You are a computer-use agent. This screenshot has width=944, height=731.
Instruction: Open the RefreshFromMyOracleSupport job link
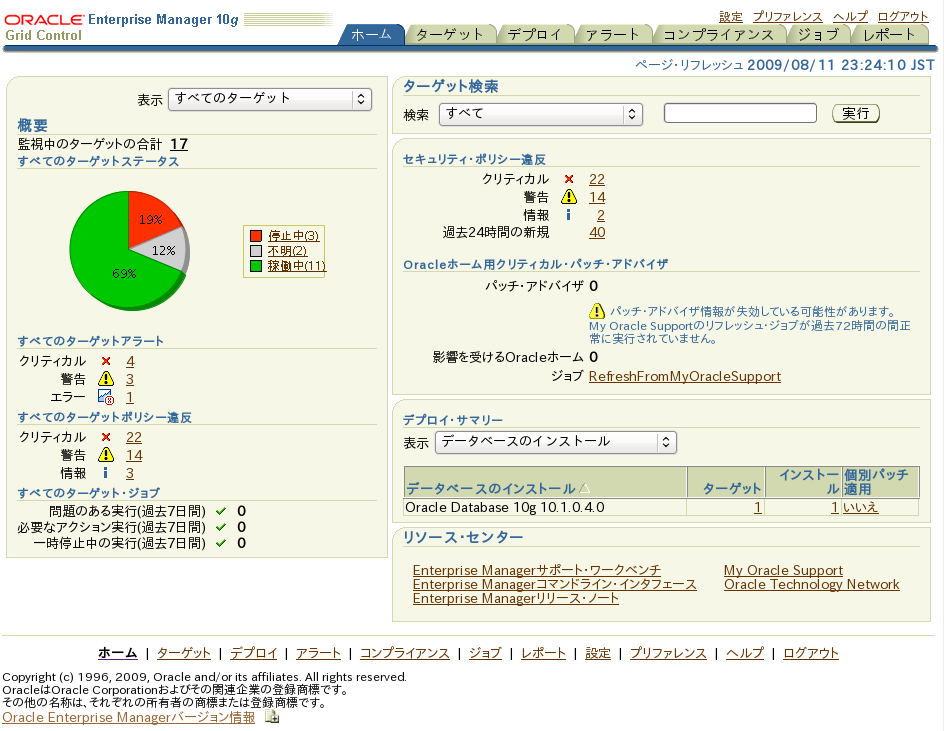point(685,376)
